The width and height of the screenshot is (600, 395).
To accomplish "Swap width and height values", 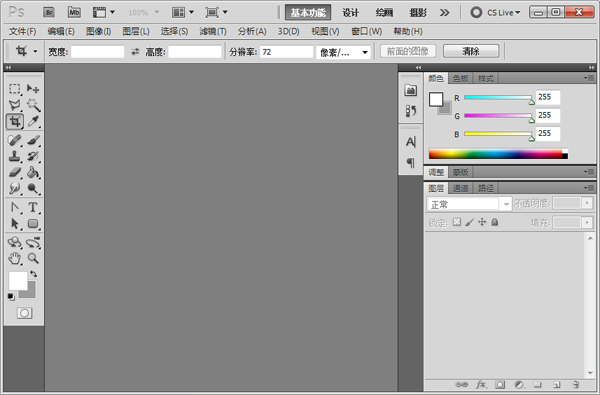I will pos(135,51).
